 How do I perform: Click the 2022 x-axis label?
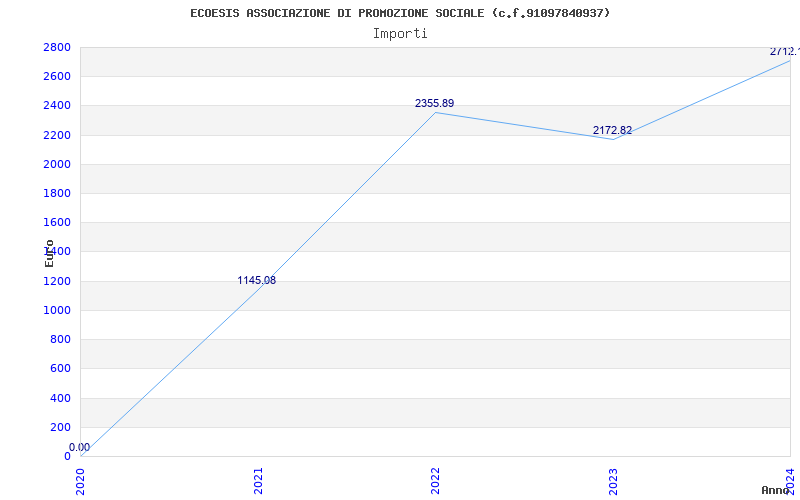[435, 481]
